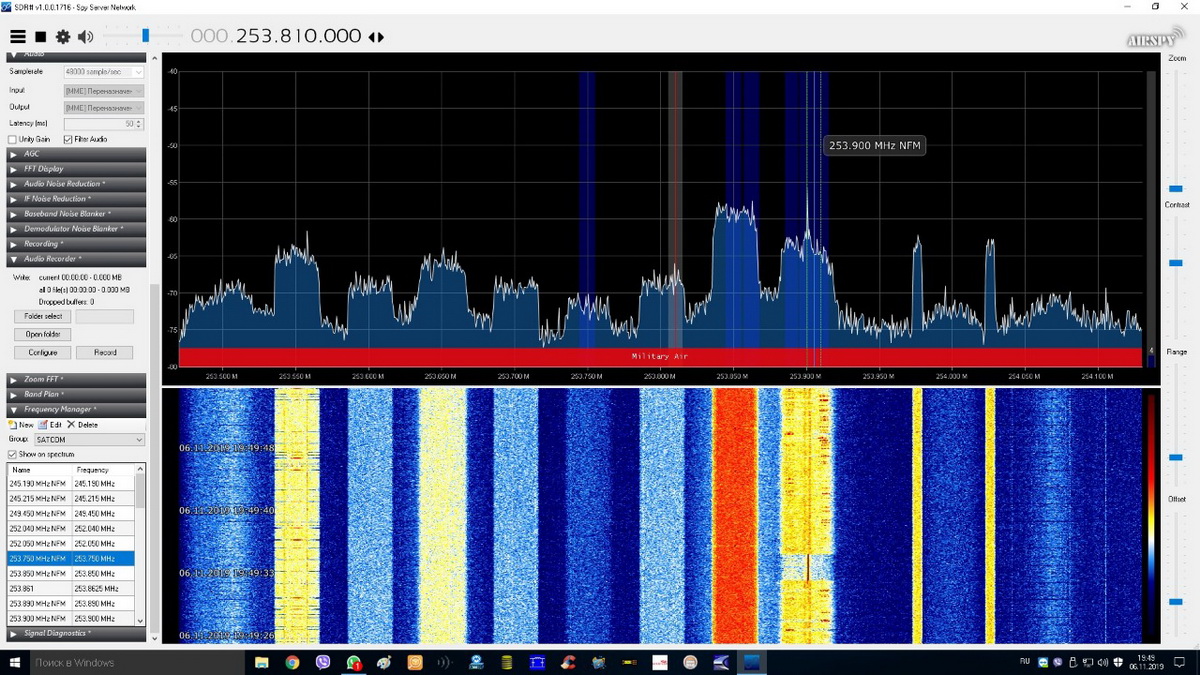Select the 253.850 MHz NFM entry

(71, 573)
